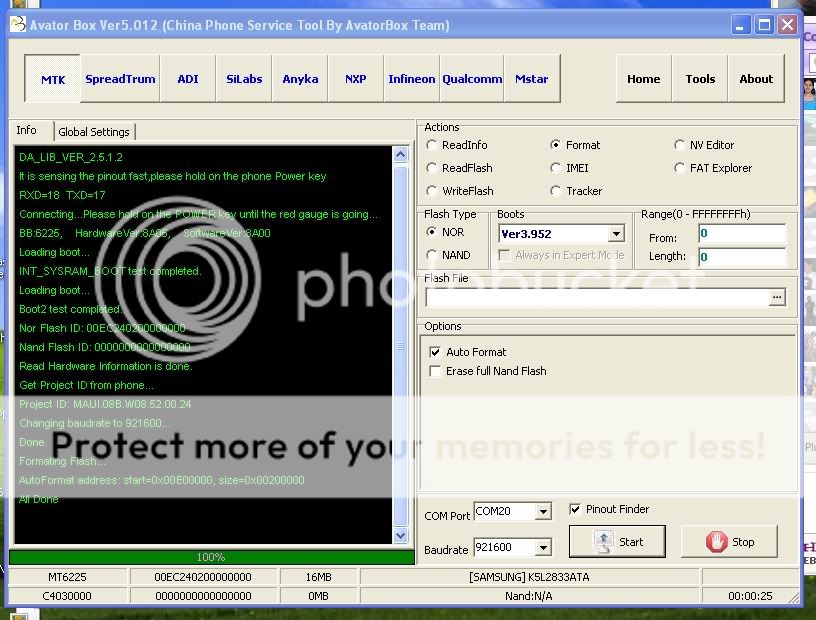
Task: Click the Avator Box title bar icon
Action: (17, 25)
